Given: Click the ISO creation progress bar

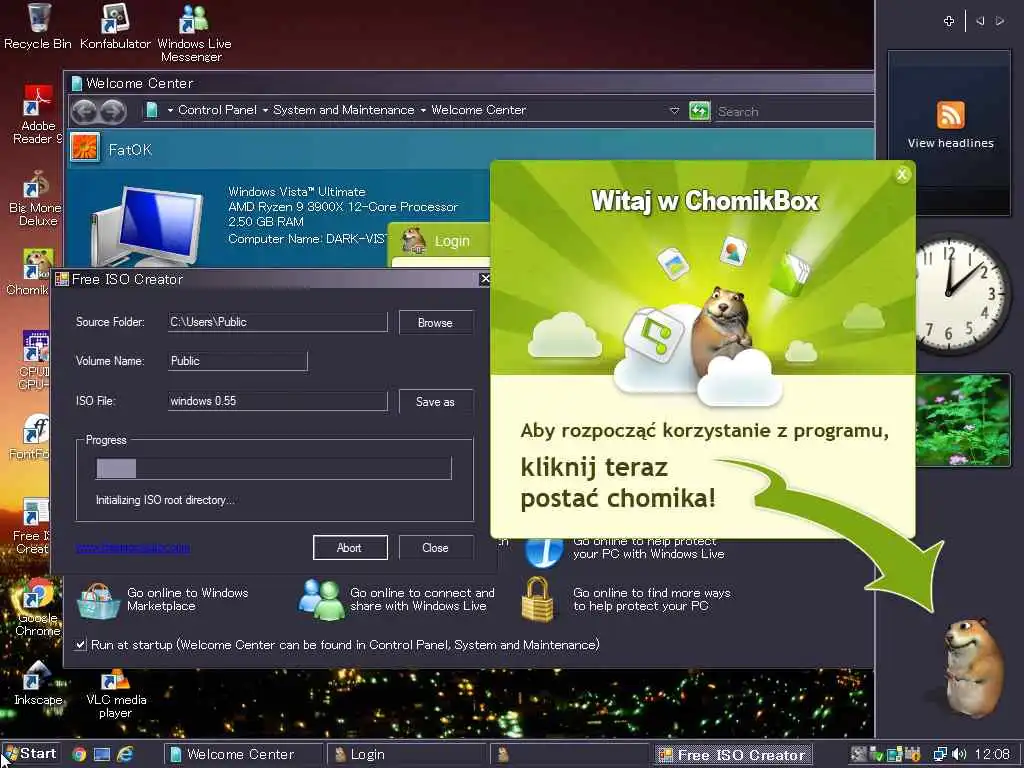Looking at the screenshot, I should [274, 468].
